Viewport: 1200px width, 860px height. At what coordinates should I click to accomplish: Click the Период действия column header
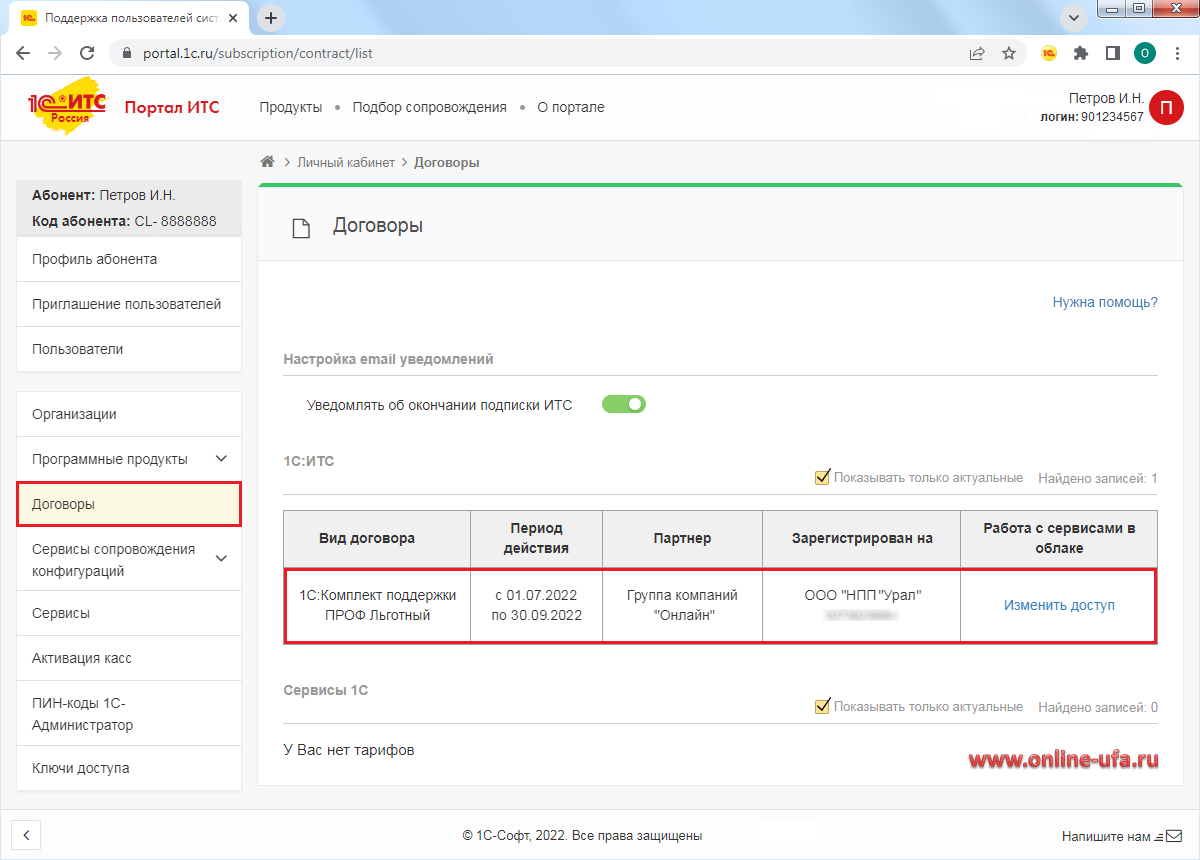(537, 538)
